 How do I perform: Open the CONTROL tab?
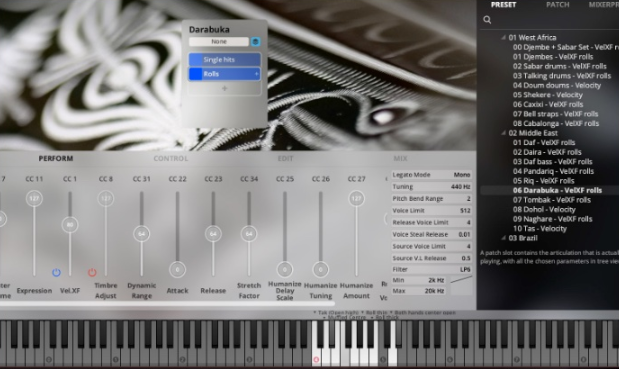(x=171, y=158)
